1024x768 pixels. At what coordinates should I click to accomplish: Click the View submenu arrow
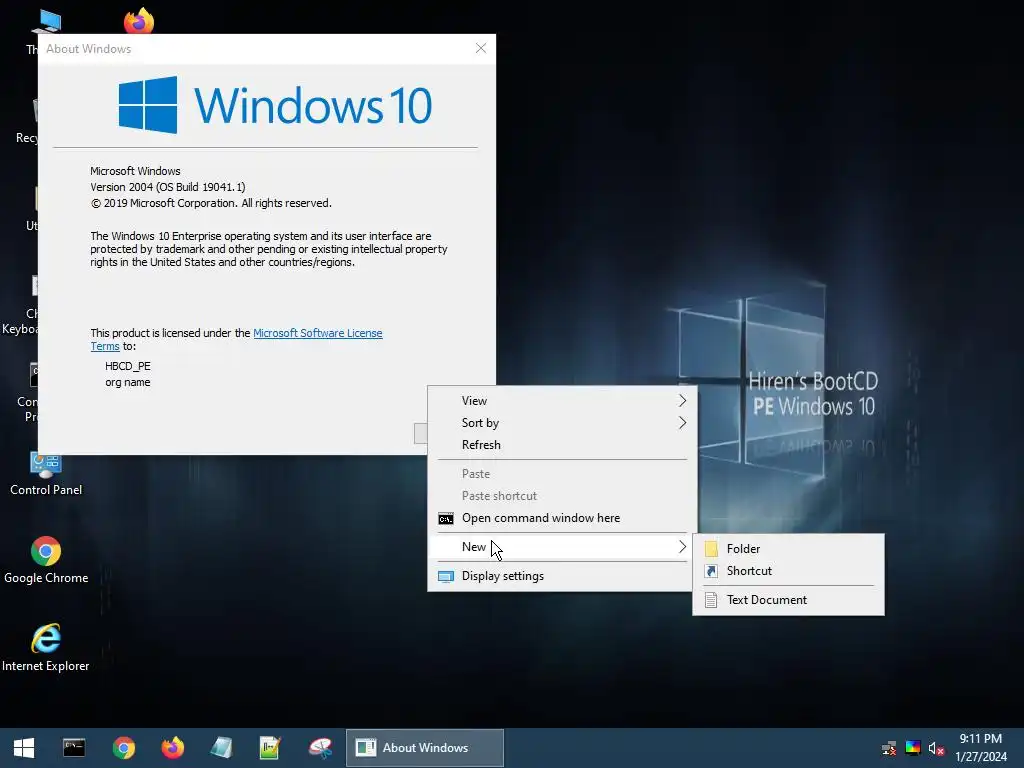[682, 400]
